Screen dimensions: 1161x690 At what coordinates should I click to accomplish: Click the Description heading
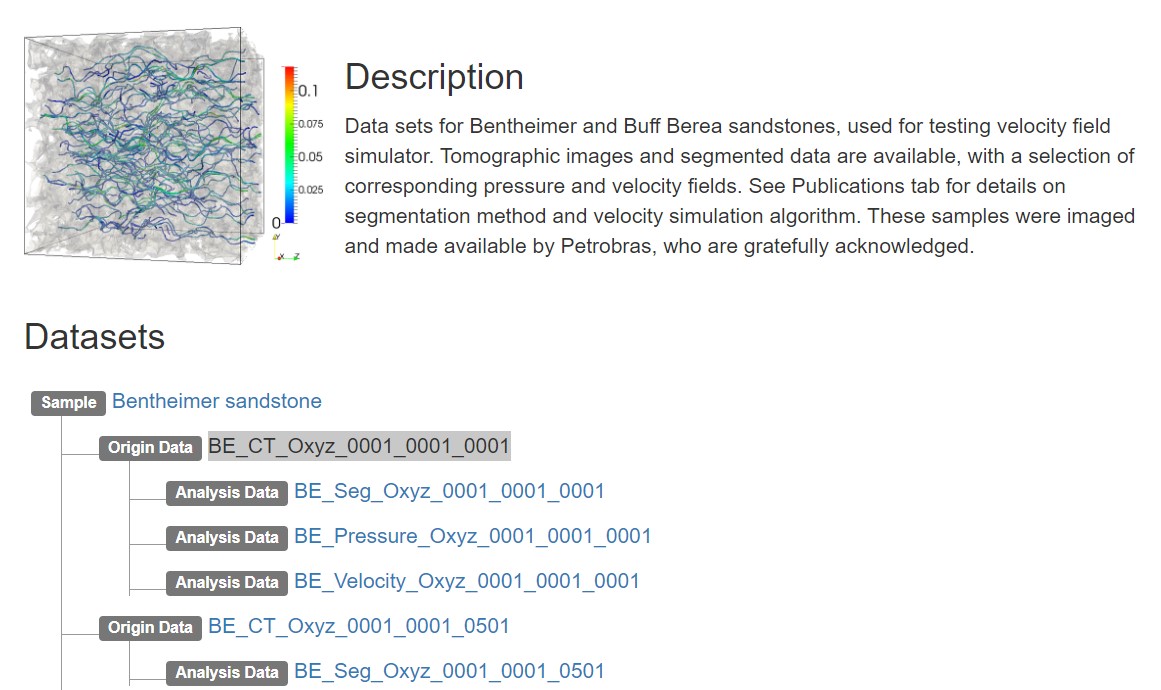click(434, 78)
